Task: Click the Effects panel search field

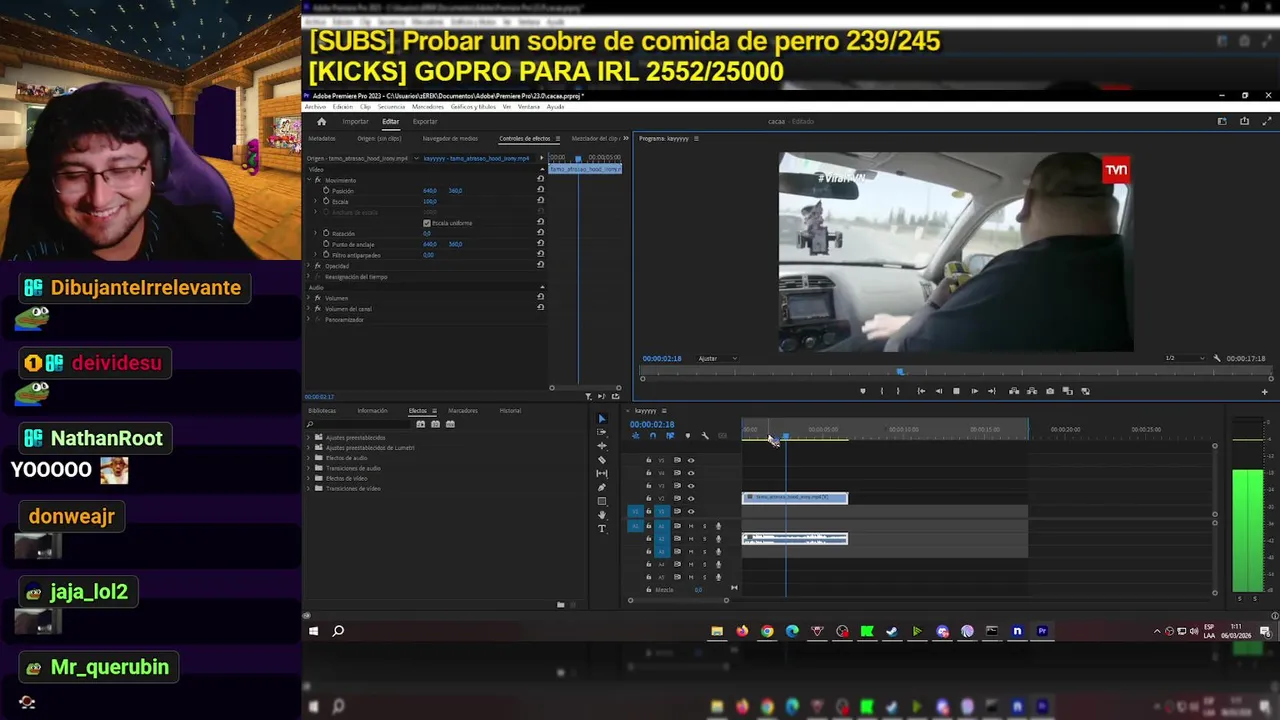Action: click(360, 424)
